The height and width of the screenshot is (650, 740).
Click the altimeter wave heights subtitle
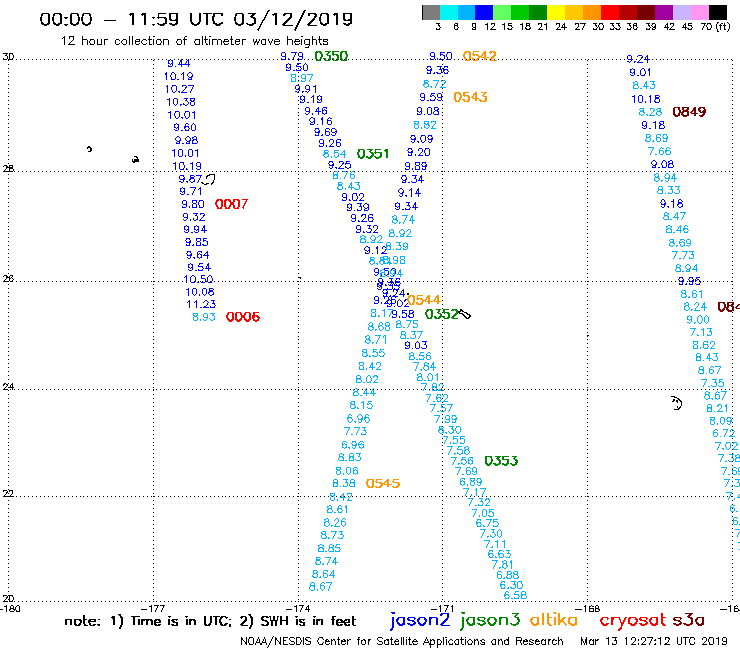194,42
